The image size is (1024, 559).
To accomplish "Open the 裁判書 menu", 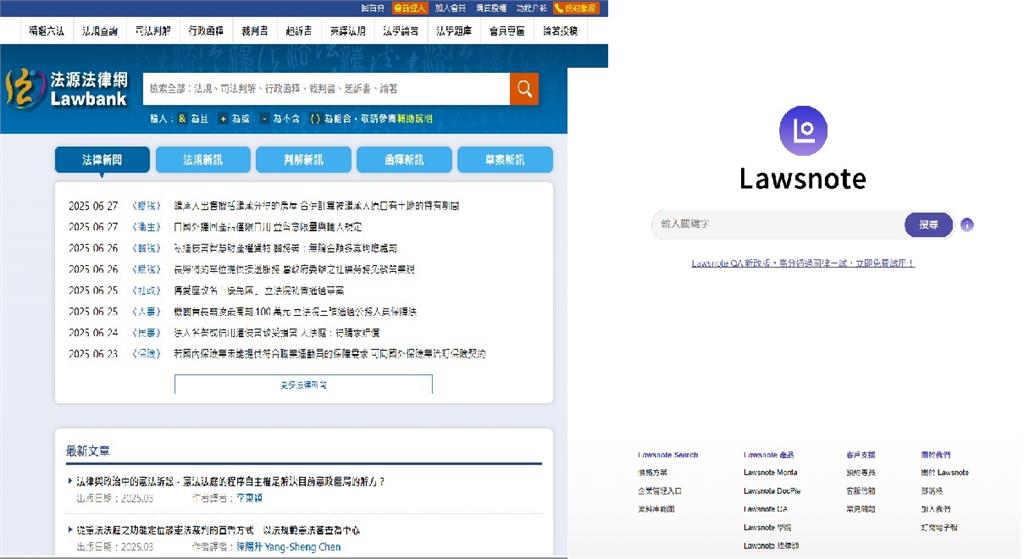I will pyautogui.click(x=255, y=31).
